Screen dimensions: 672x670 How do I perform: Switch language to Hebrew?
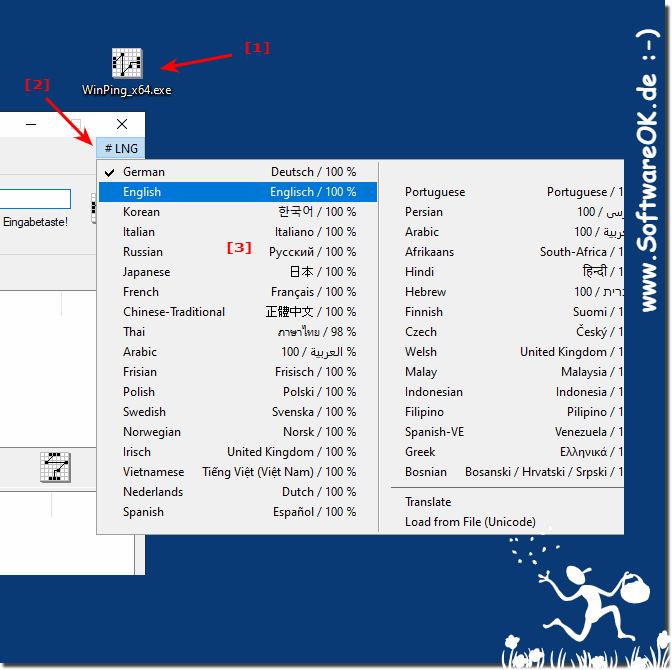502,292
